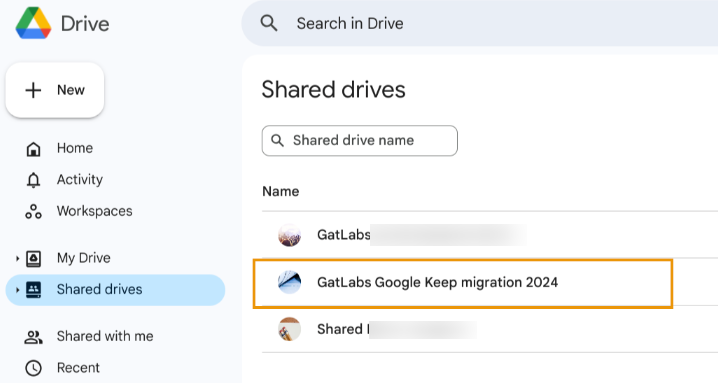
Task: Click the plus icon in New button
Action: pos(33,90)
